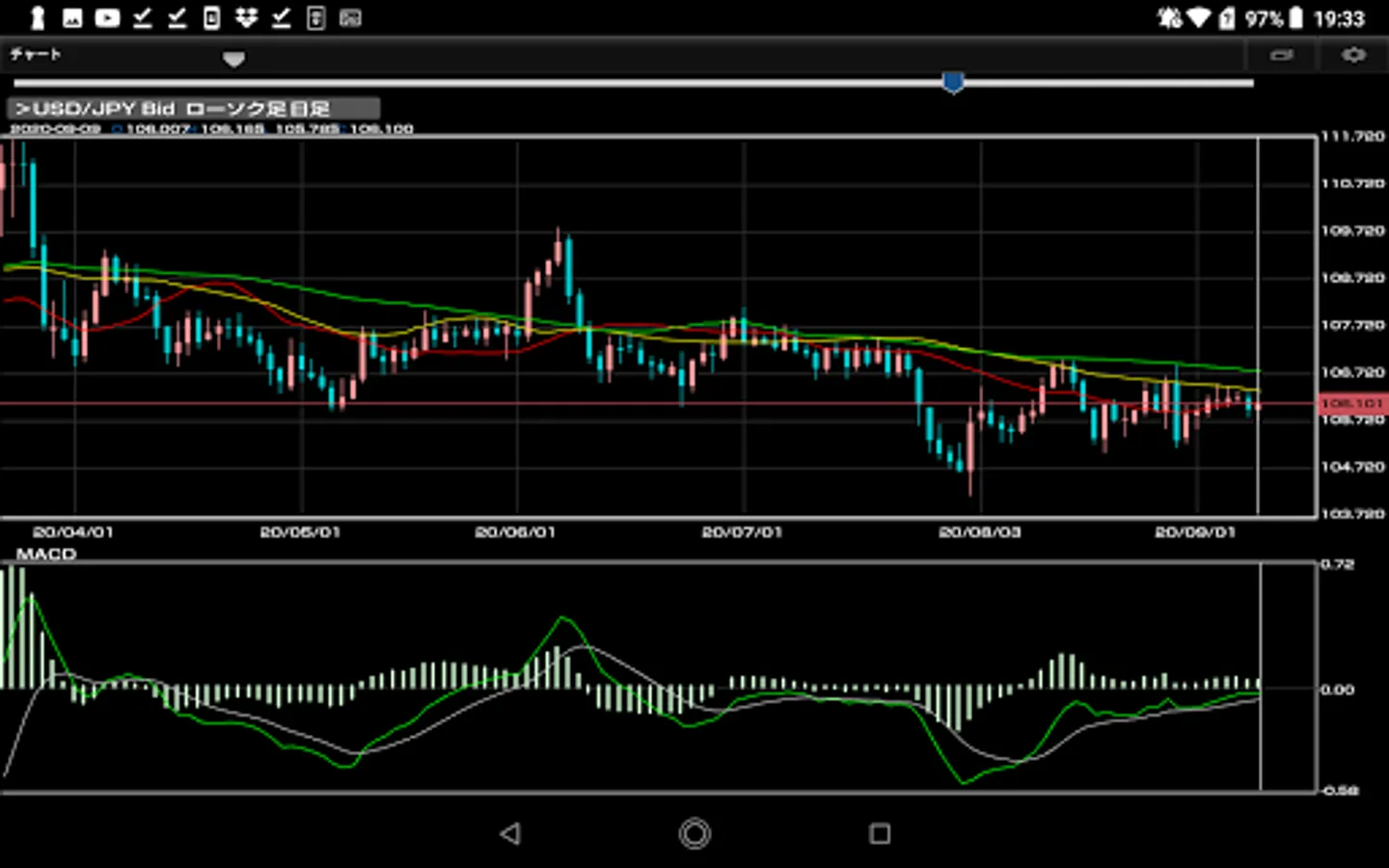Tap the chart window layout icon
The image size is (1389, 868).
[1281, 55]
